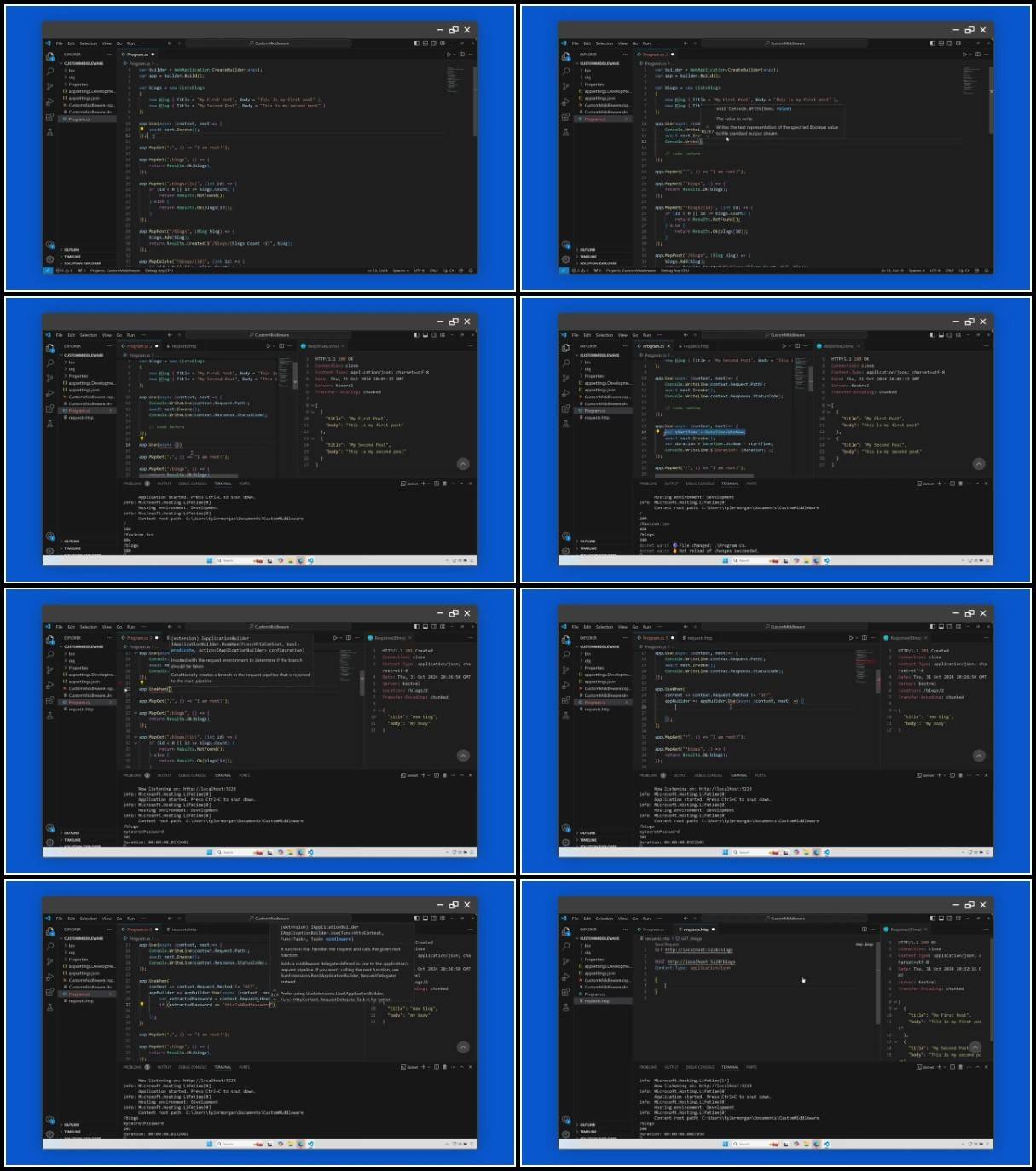The height and width of the screenshot is (1171, 1036).
Task: Click scroll-to-top circle where terminal starts 'Application started'
Action: tap(463, 464)
